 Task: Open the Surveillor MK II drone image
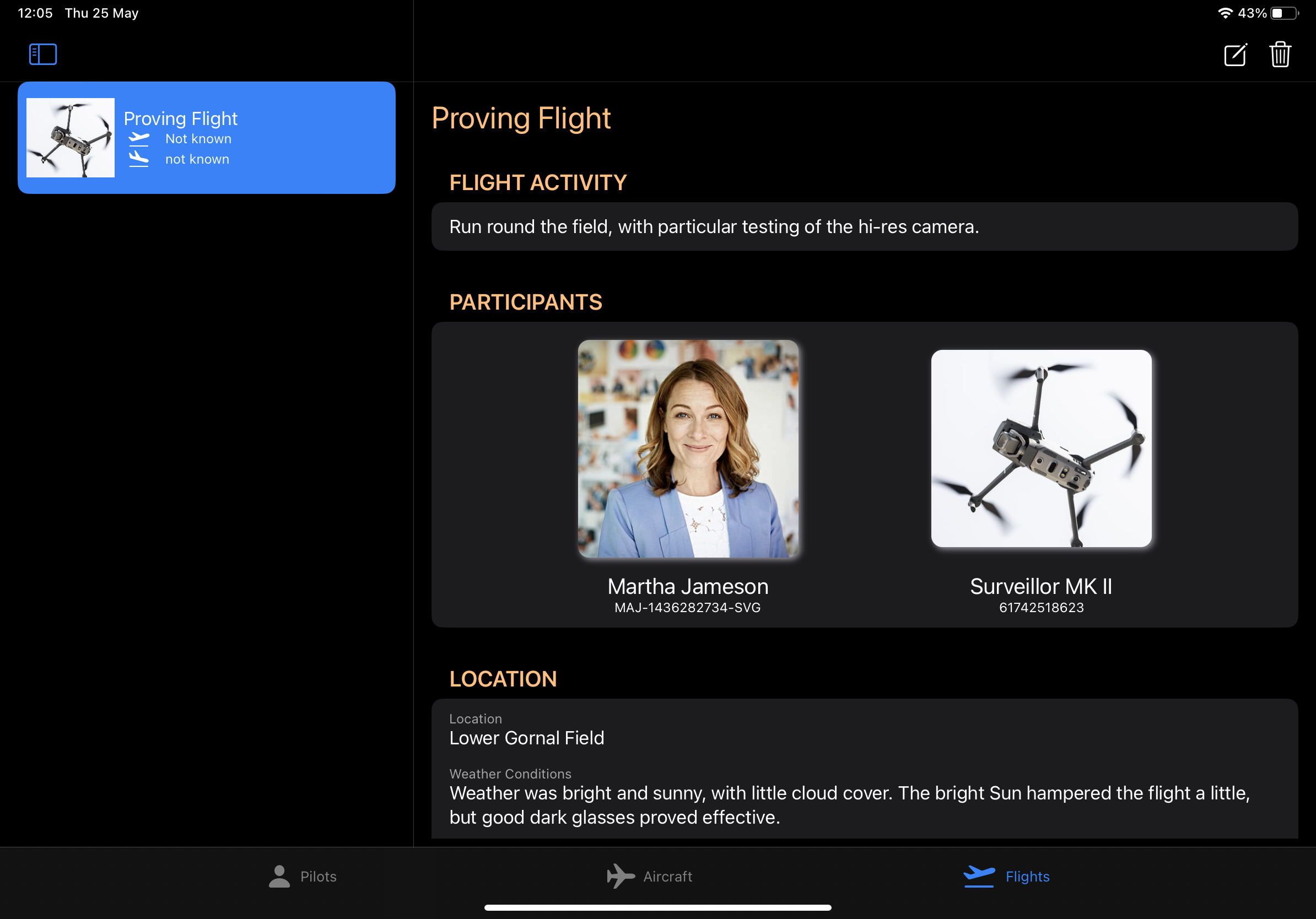click(1041, 448)
